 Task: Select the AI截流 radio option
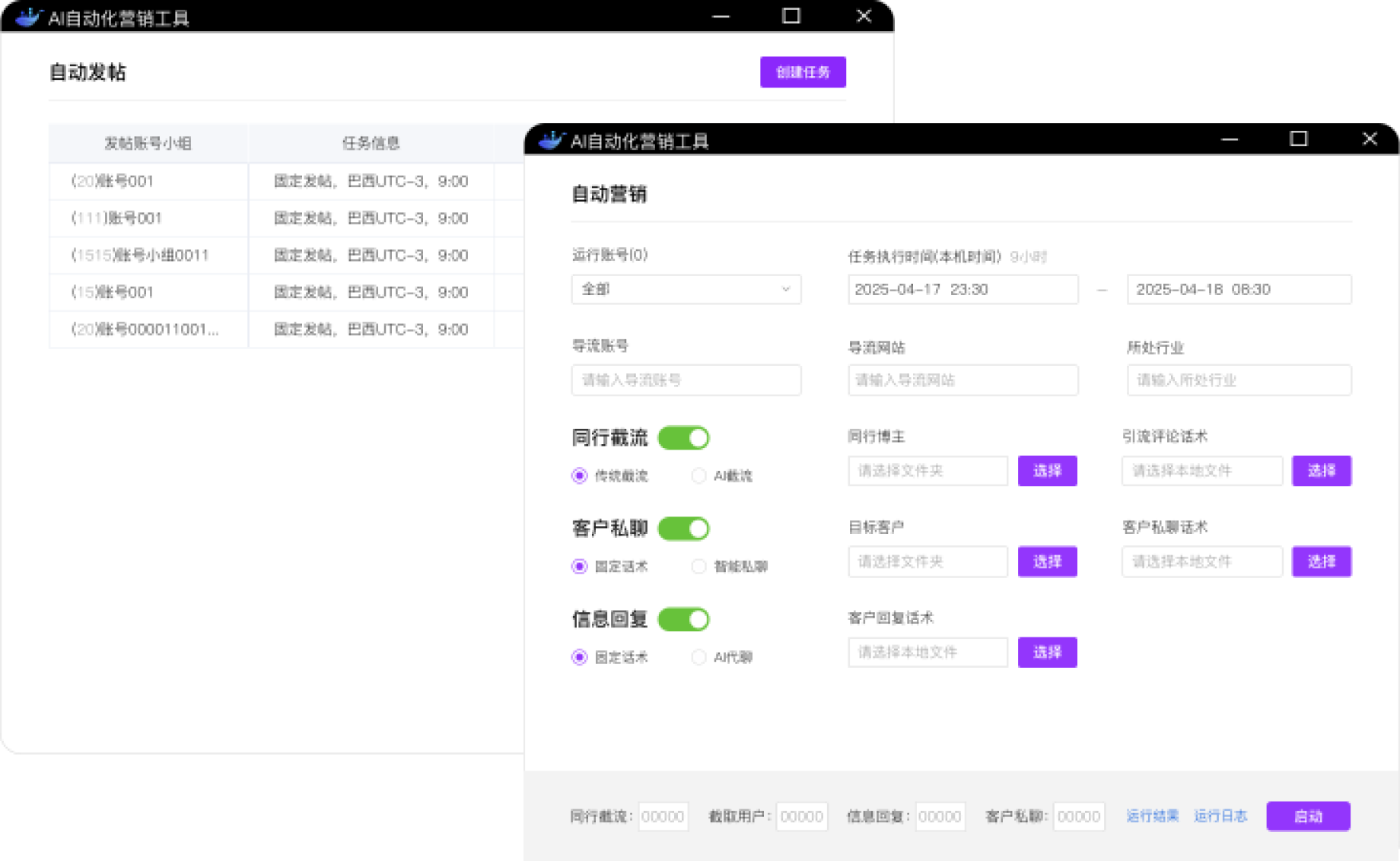(x=698, y=476)
